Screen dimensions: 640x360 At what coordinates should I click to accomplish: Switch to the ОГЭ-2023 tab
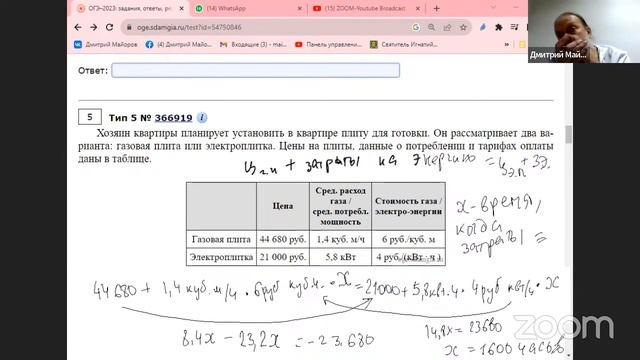(130, 8)
